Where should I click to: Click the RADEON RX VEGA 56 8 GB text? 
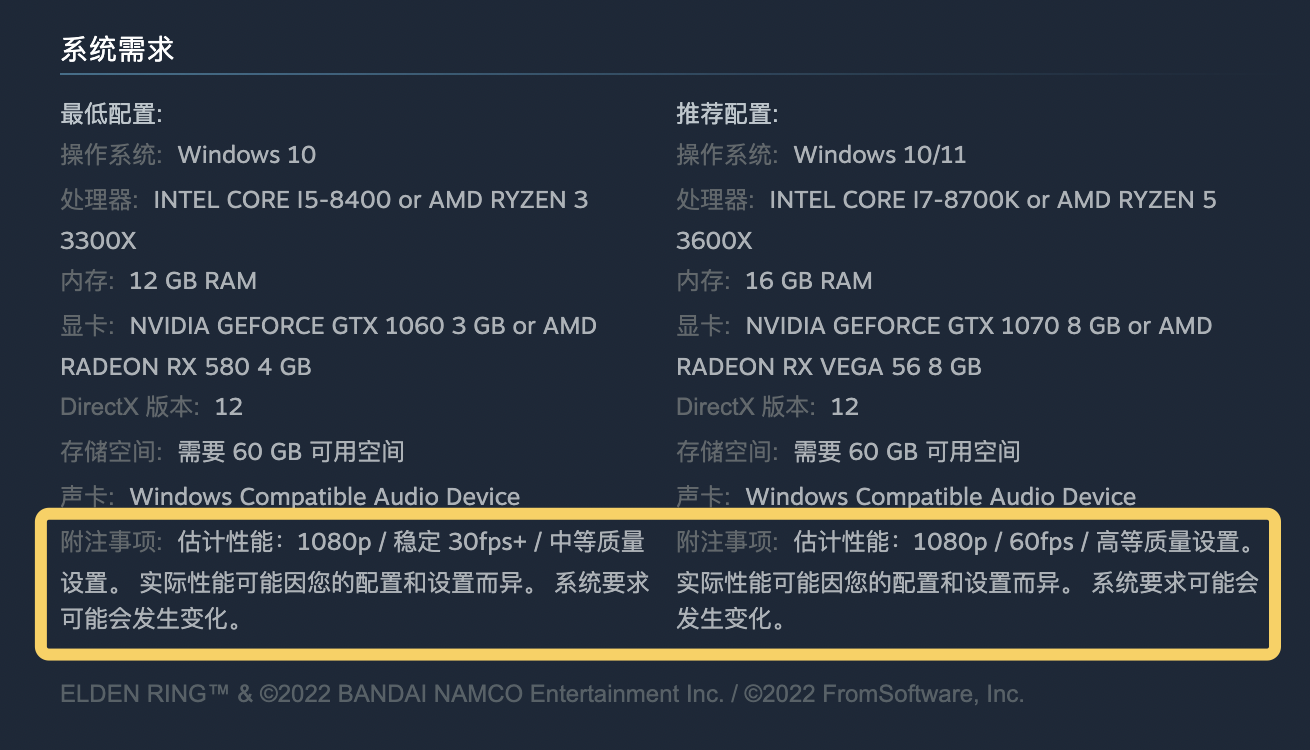click(829, 367)
